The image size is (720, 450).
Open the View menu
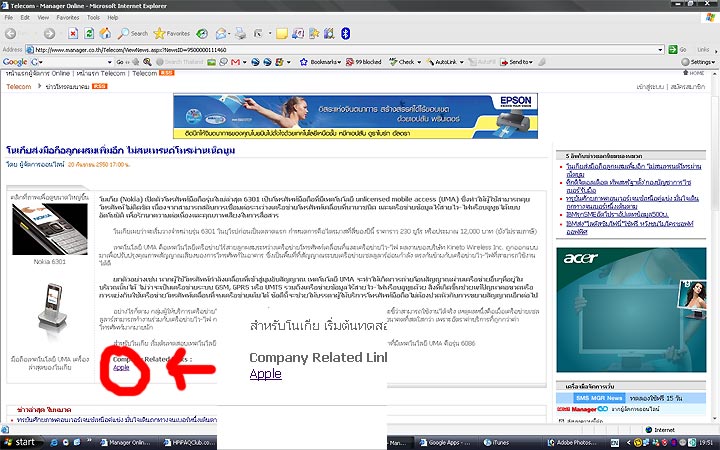click(x=43, y=17)
